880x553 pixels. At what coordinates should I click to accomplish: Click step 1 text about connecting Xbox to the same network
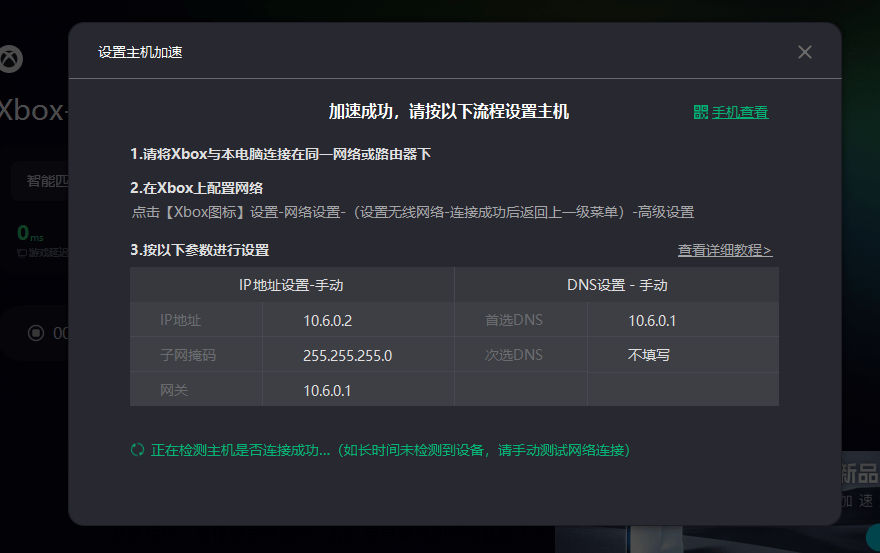[x=281, y=154]
